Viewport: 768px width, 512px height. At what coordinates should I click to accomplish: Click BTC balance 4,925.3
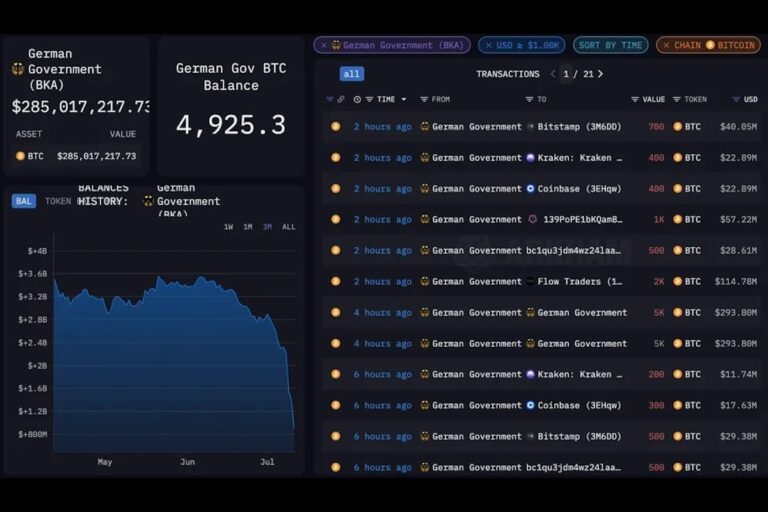(231, 125)
